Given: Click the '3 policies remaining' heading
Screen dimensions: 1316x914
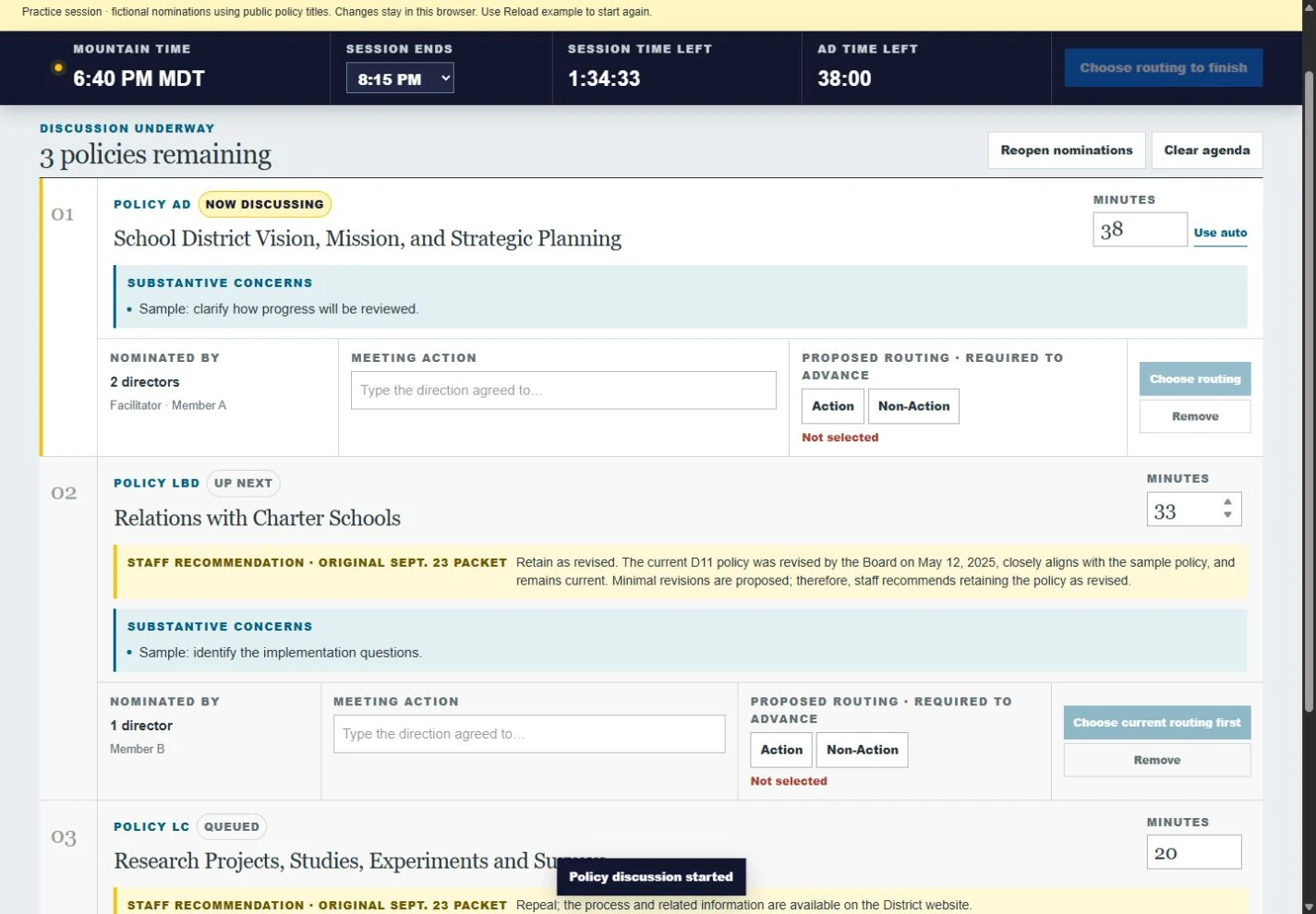Looking at the screenshot, I should 155,154.
